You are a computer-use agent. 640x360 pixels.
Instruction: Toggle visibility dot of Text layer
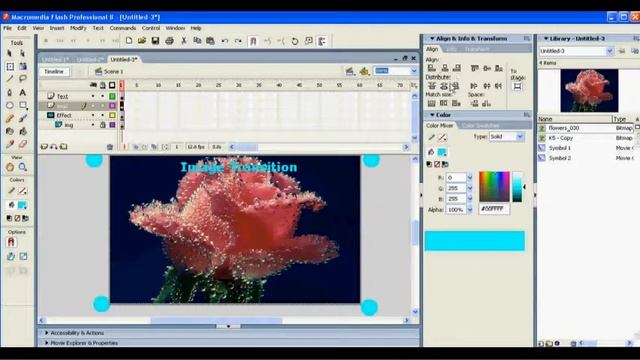93,96
